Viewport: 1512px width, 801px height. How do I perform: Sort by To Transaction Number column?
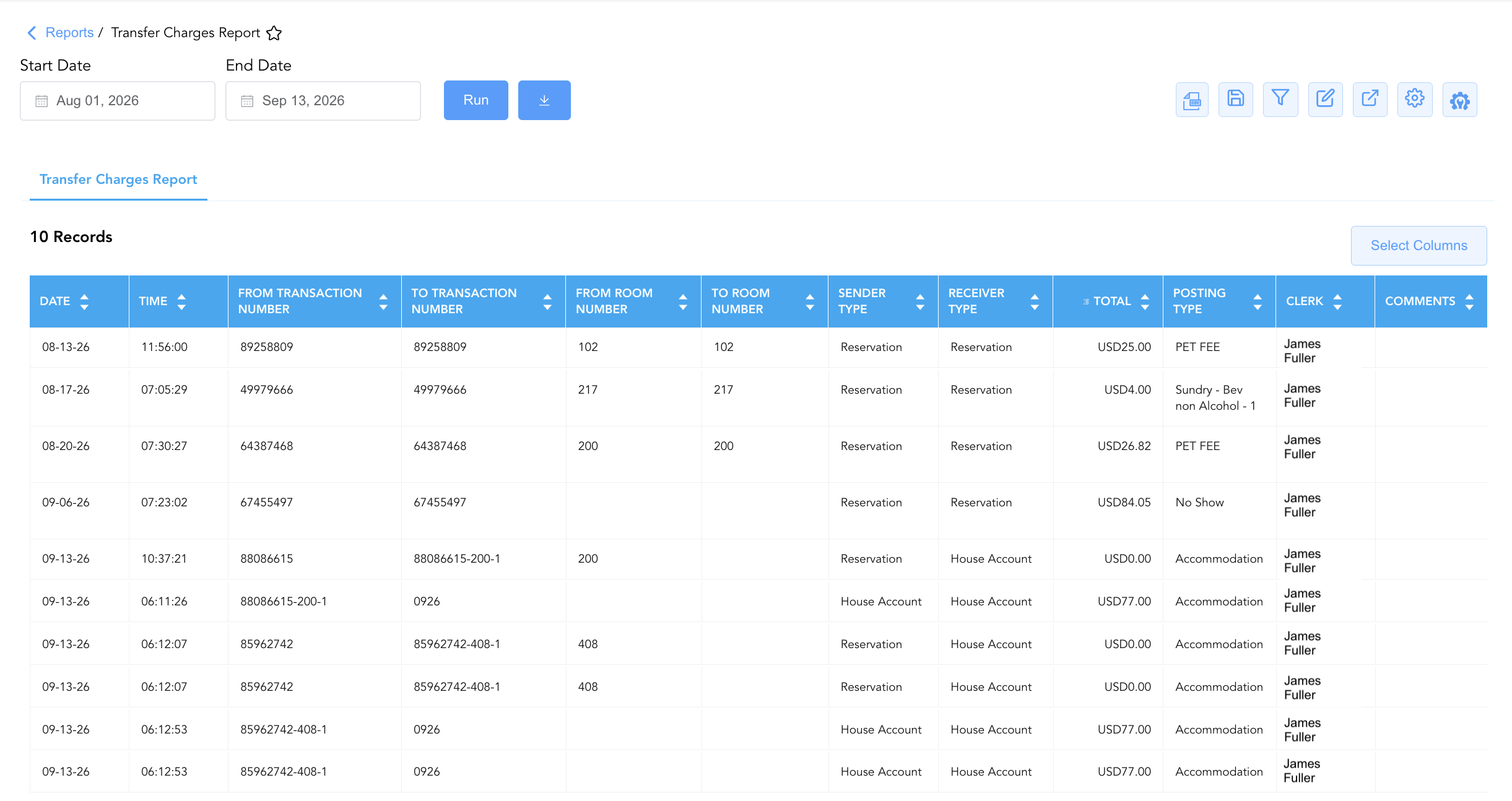[x=547, y=301]
